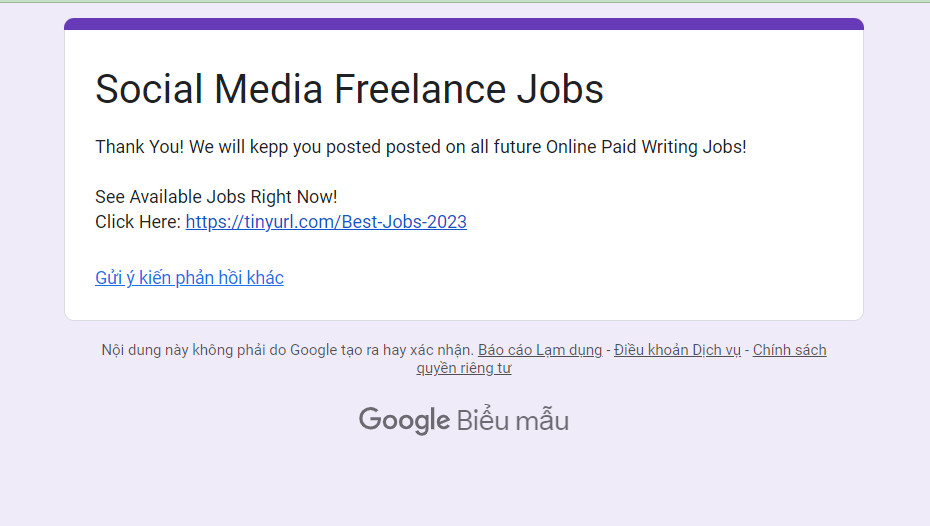This screenshot has height=526, width=930.
Task: Open the tinyurl.com/Best-Jobs-2023 link
Action: (x=325, y=222)
